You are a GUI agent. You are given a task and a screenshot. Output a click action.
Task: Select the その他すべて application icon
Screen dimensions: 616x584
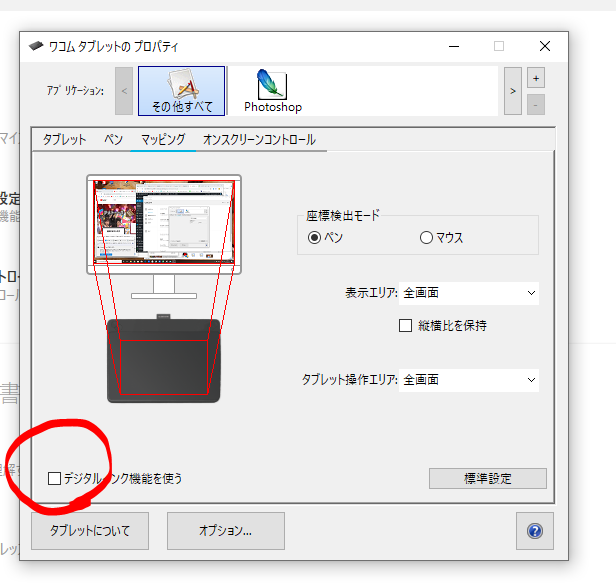(181, 91)
